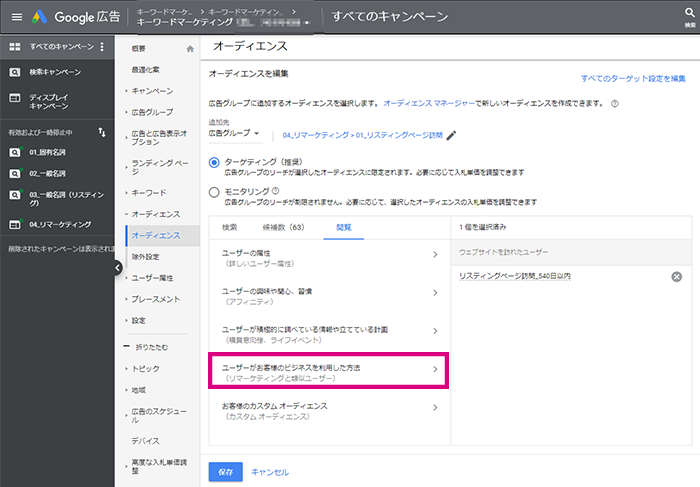Collapse the left sidebar with the chevron button
This screenshot has height=487, width=700.
tap(117, 267)
